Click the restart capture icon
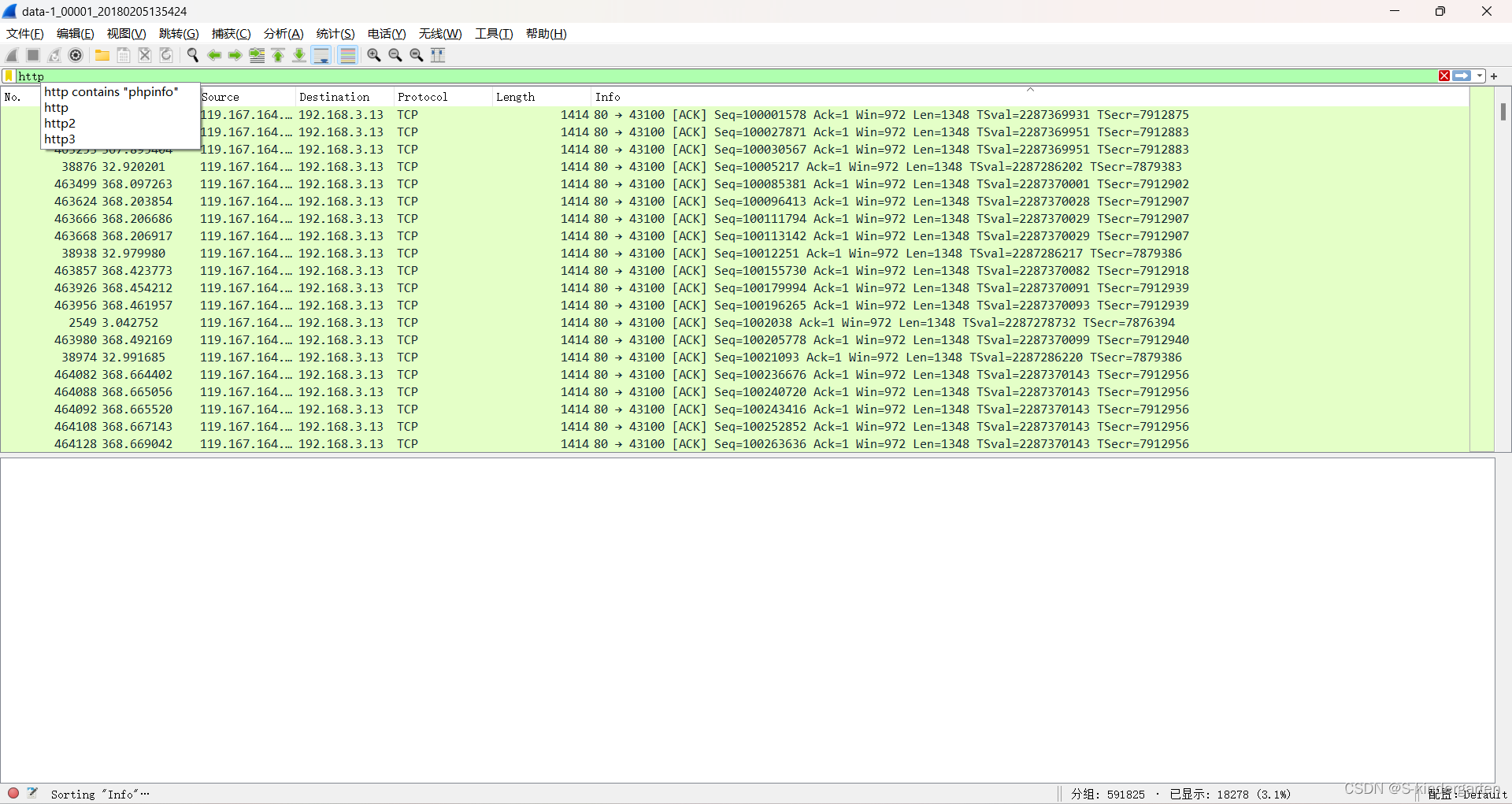The width and height of the screenshot is (1512, 804). pyautogui.click(x=54, y=55)
